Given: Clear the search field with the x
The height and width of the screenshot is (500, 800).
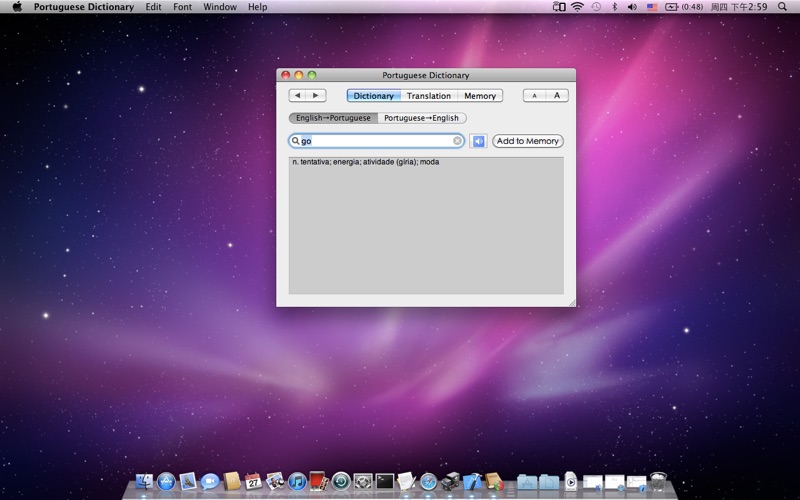Looking at the screenshot, I should pyautogui.click(x=457, y=141).
